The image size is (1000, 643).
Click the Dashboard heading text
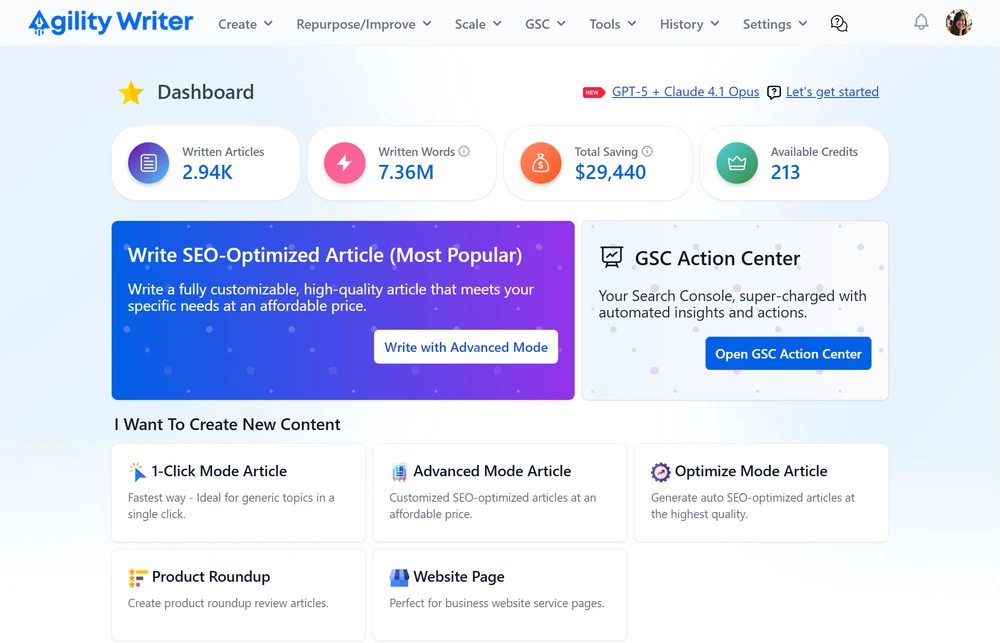205,92
